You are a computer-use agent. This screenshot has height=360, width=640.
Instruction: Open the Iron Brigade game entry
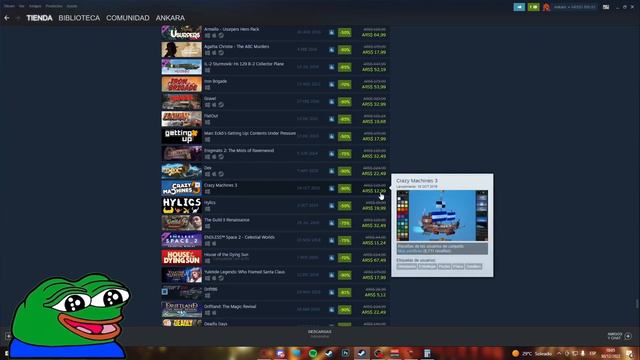point(275,84)
